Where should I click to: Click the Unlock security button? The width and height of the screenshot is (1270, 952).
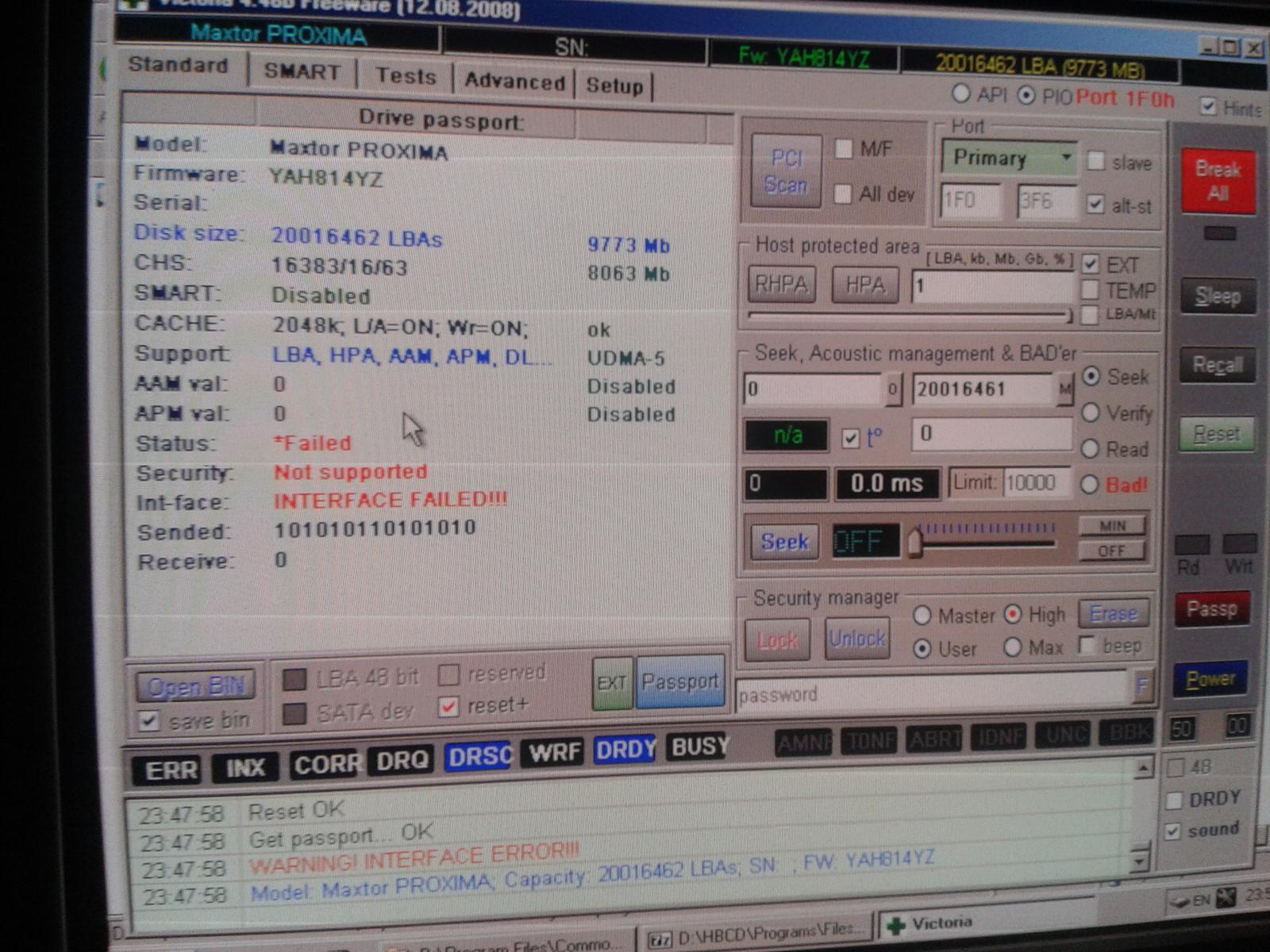click(x=857, y=639)
